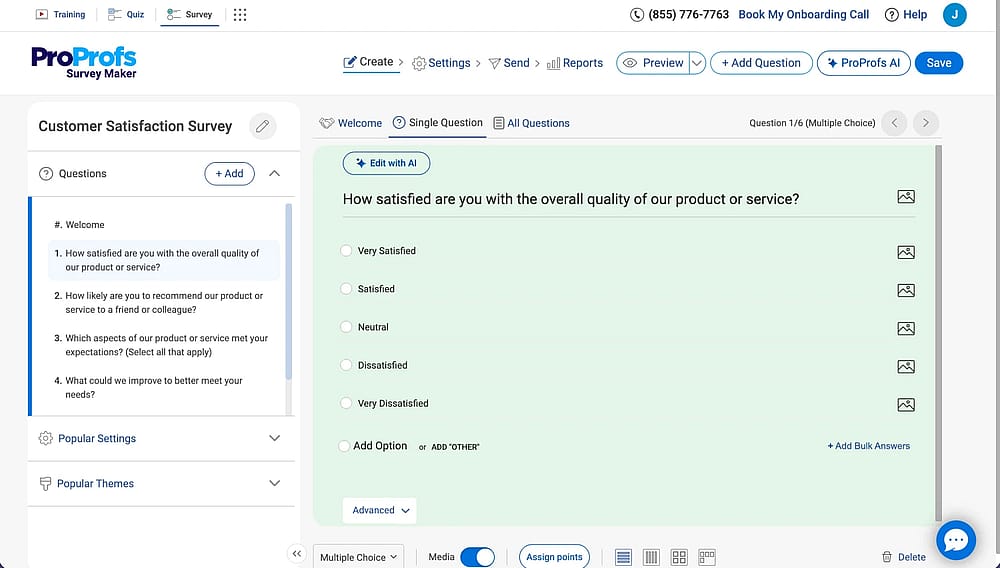Viewport: 1000px width, 568px height.
Task: Add image to Satisfied option
Action: click(906, 291)
